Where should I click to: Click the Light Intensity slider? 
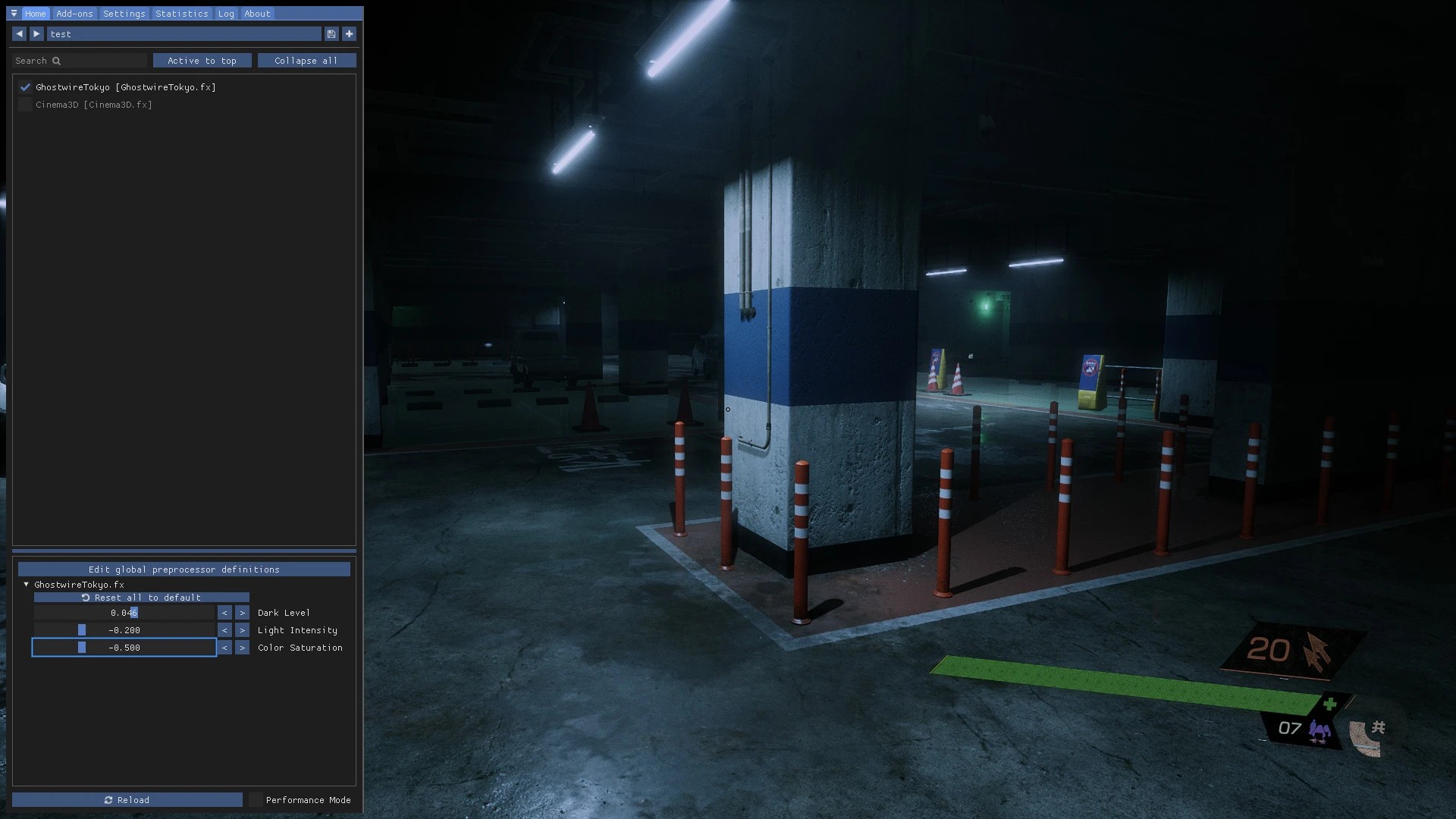coord(124,630)
